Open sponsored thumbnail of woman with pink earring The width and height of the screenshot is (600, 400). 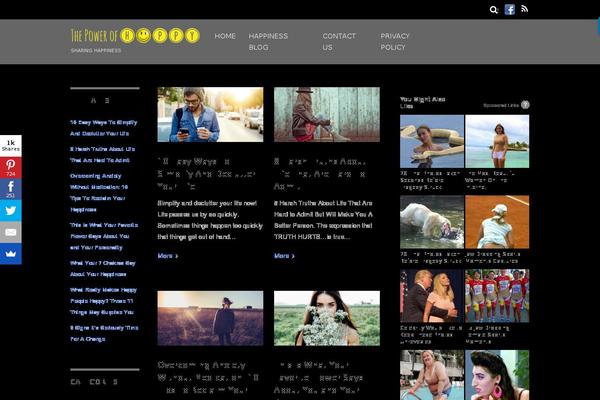pos(497,375)
